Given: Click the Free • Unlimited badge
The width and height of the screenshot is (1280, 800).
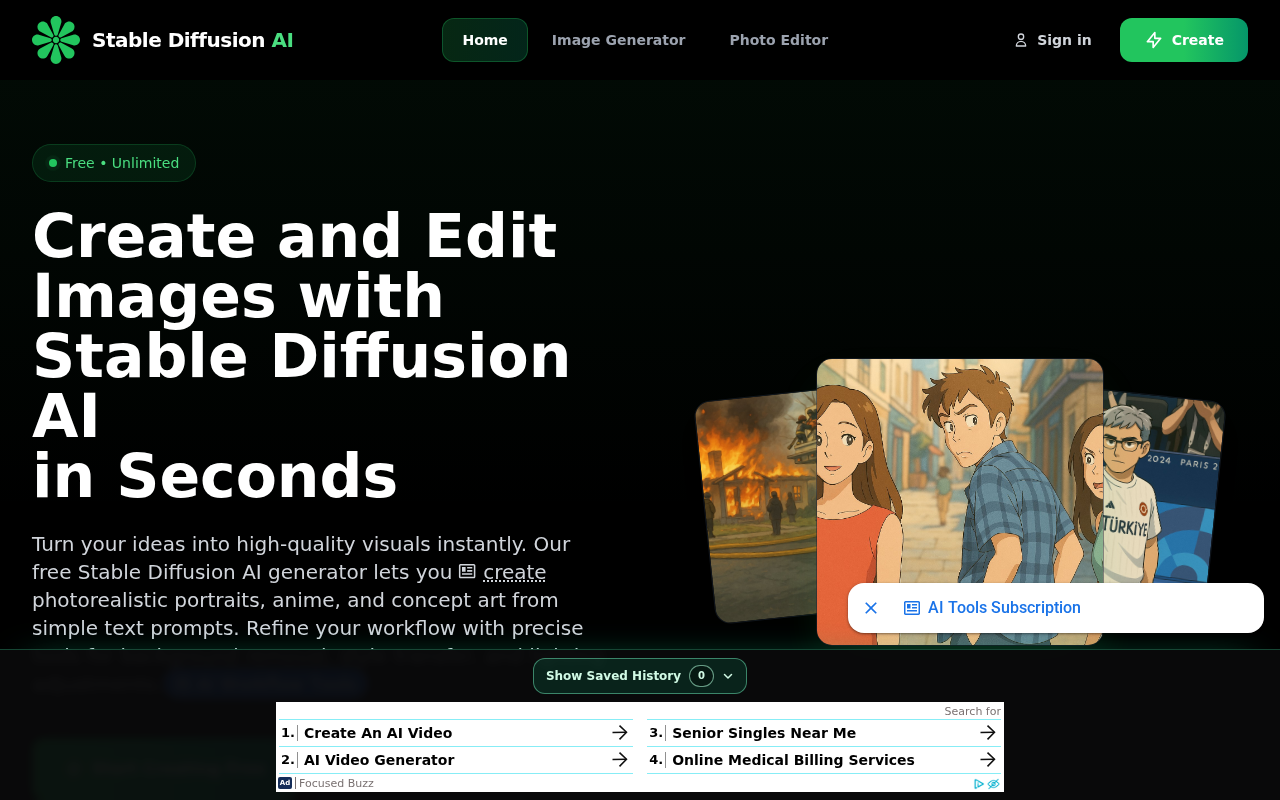Looking at the screenshot, I should coord(114,163).
